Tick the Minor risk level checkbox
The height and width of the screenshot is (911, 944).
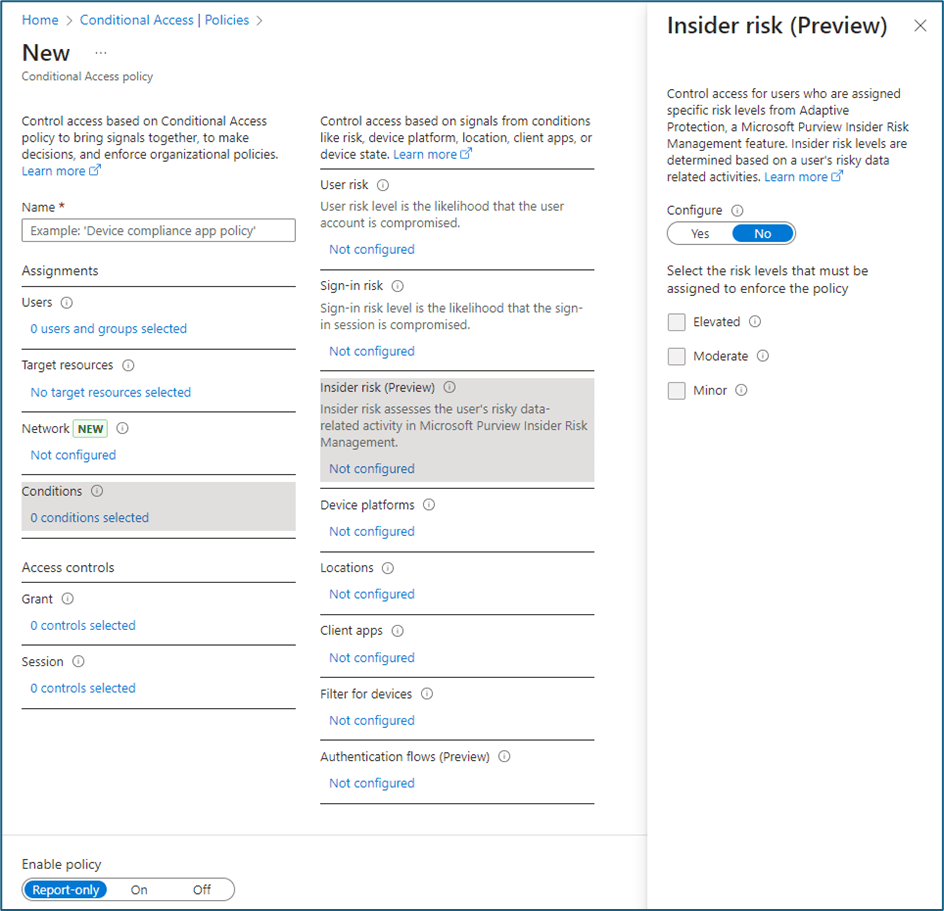(677, 391)
